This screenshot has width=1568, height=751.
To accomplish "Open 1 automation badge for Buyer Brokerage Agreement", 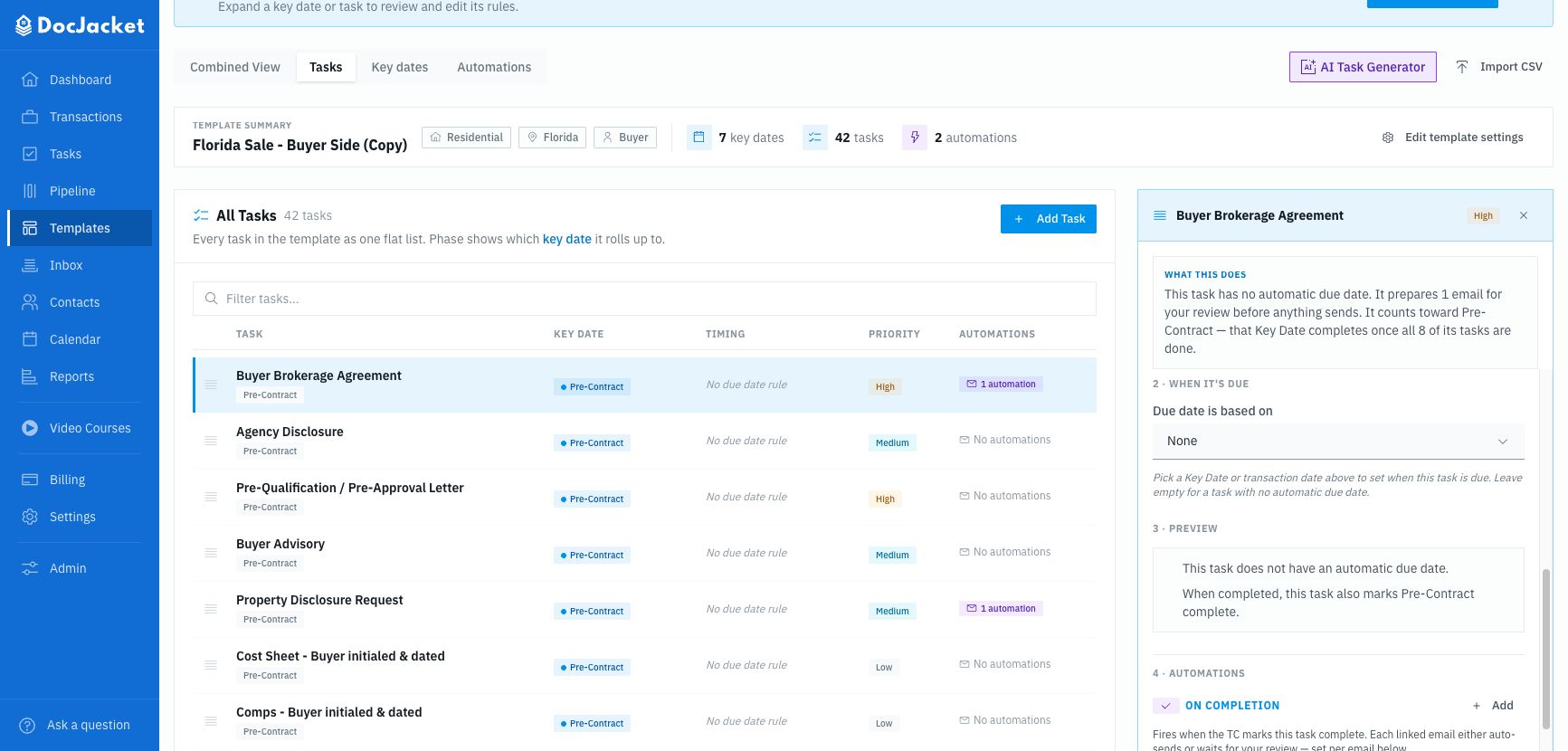I will [x=1001, y=385].
